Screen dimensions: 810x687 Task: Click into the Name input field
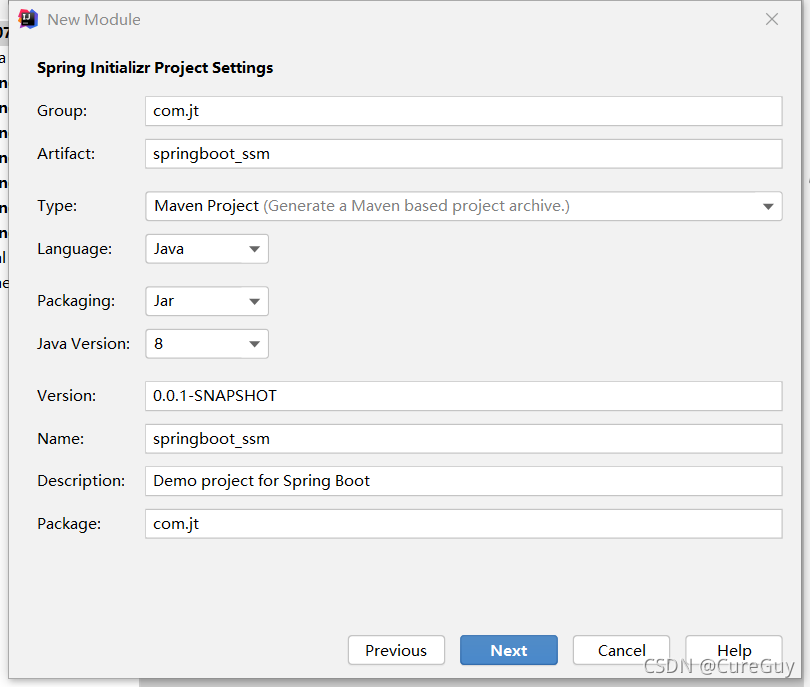pos(463,439)
